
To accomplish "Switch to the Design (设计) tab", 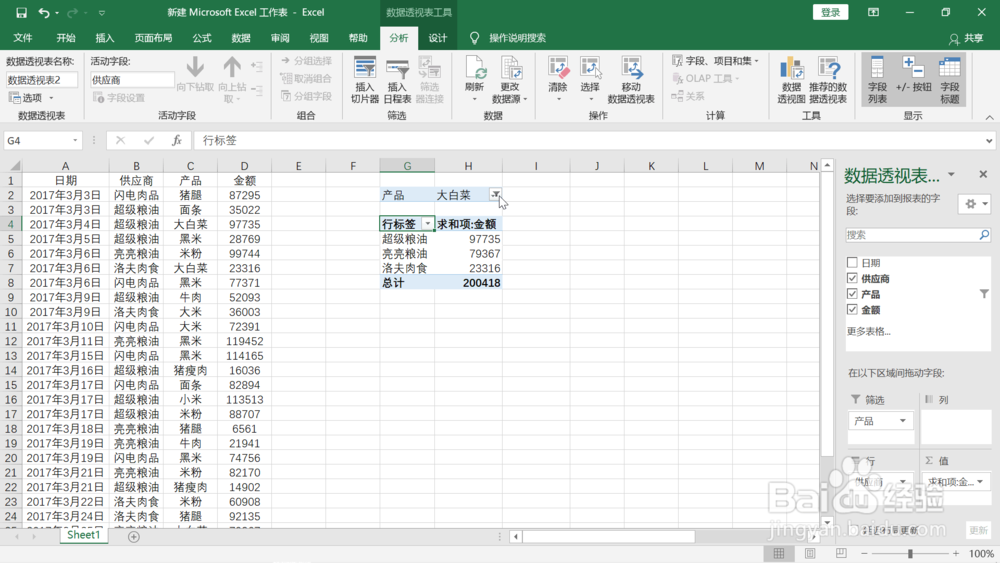I will (438, 38).
